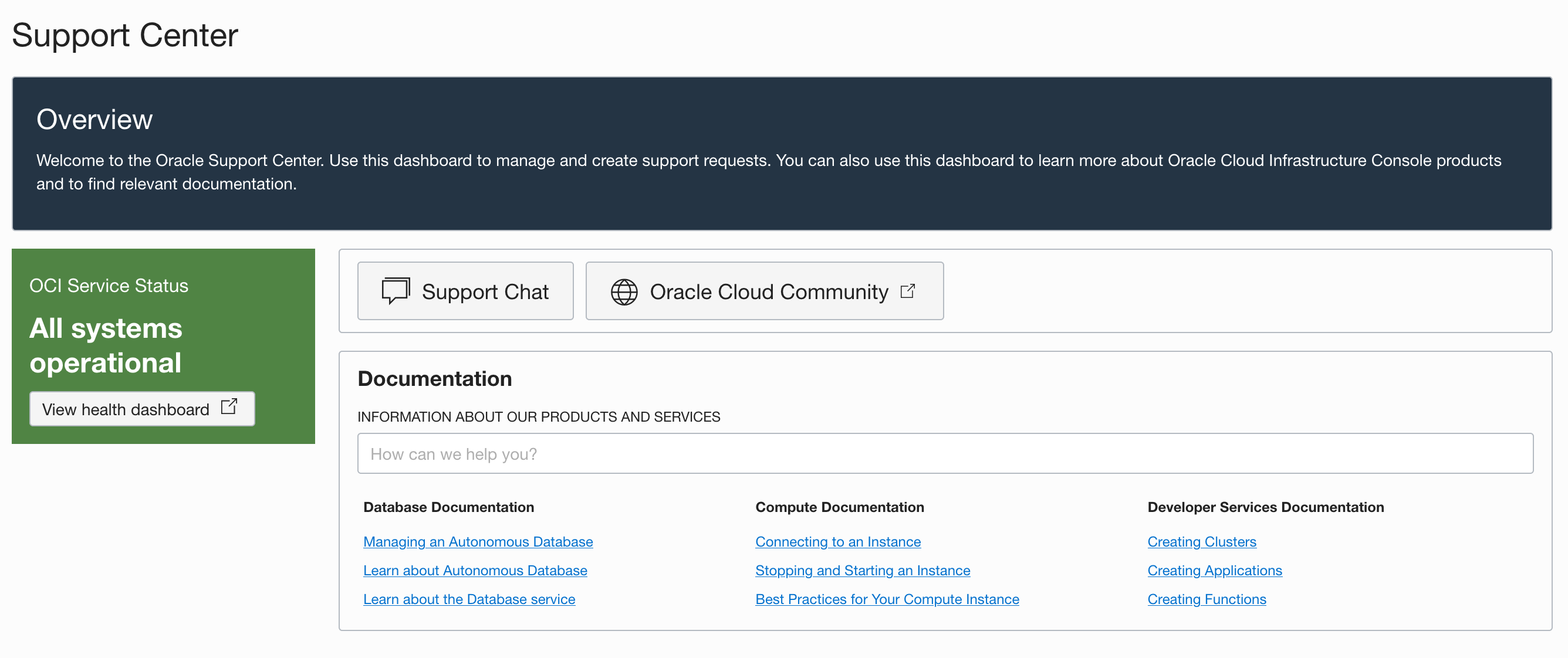Viewport: 1568px width, 658px height.
Task: Open Best Practices for Your Compute Instance
Action: click(887, 599)
